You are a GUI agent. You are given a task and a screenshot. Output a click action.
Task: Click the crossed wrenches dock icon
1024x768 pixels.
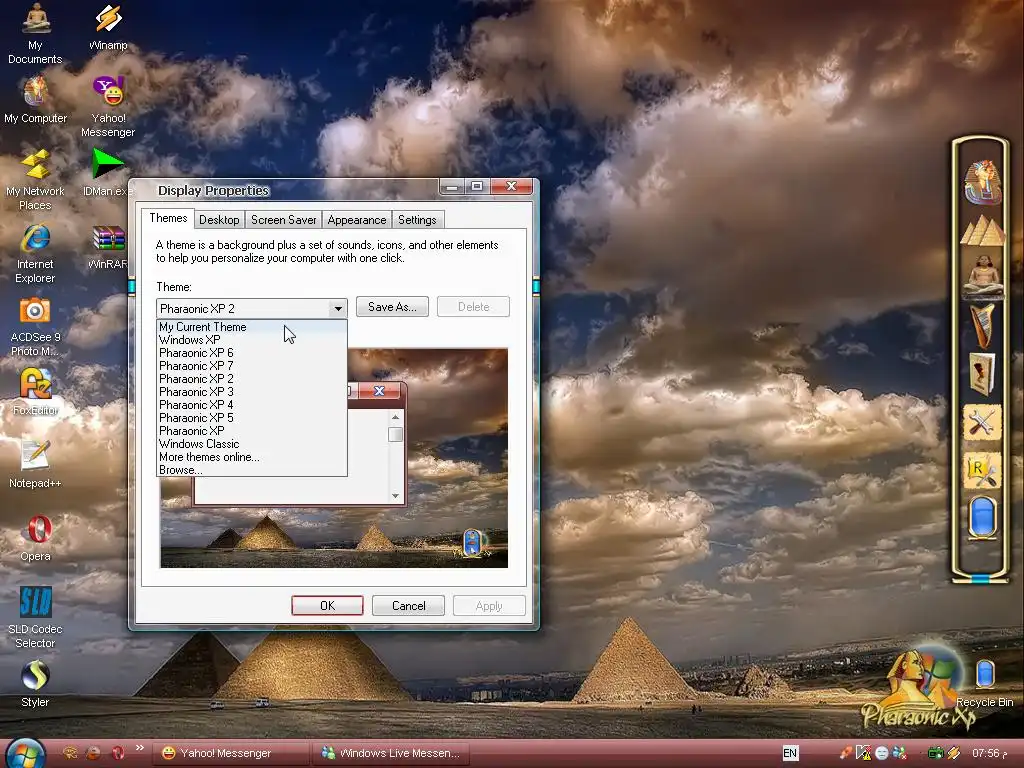point(982,423)
